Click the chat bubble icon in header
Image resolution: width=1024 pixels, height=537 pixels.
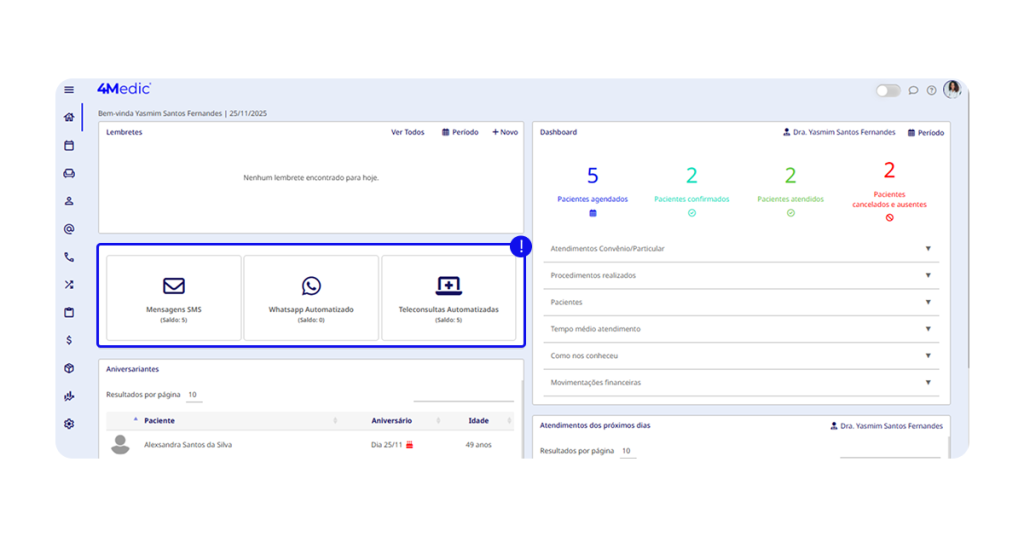(913, 90)
